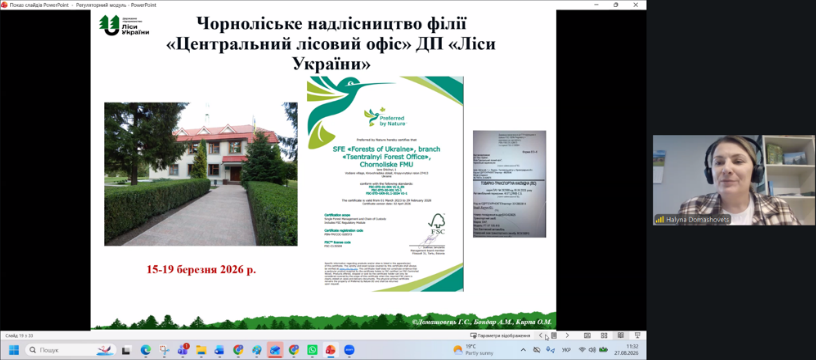Click the building photo on the slide

201,174
